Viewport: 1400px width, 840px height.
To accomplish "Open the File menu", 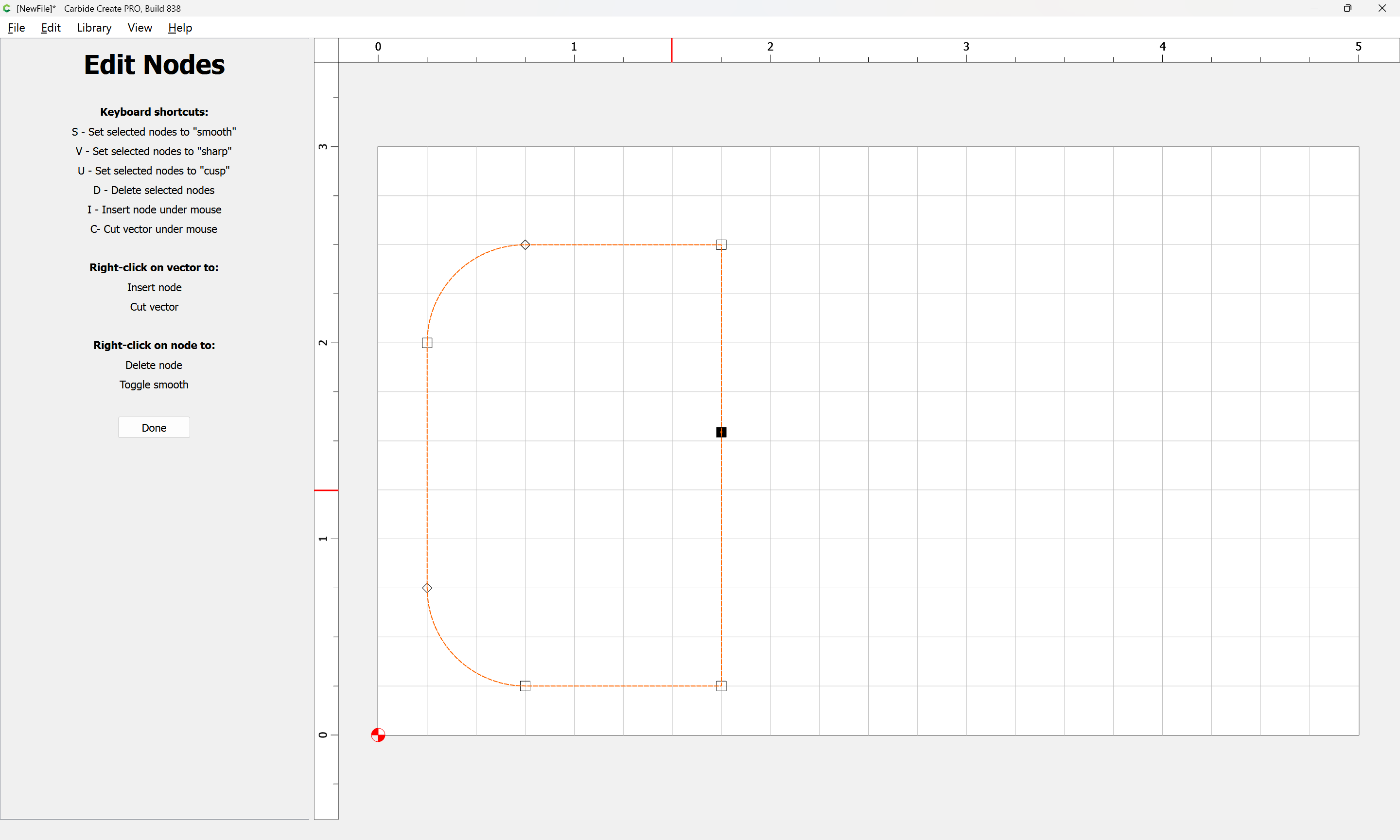I will (17, 28).
